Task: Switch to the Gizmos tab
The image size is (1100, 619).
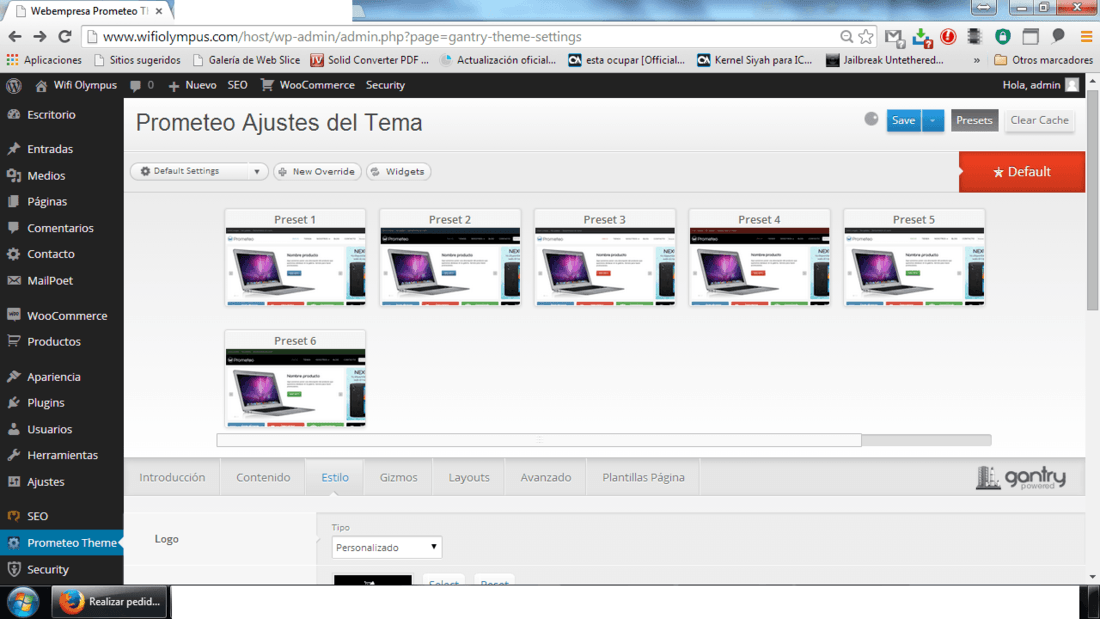Action: (x=398, y=477)
